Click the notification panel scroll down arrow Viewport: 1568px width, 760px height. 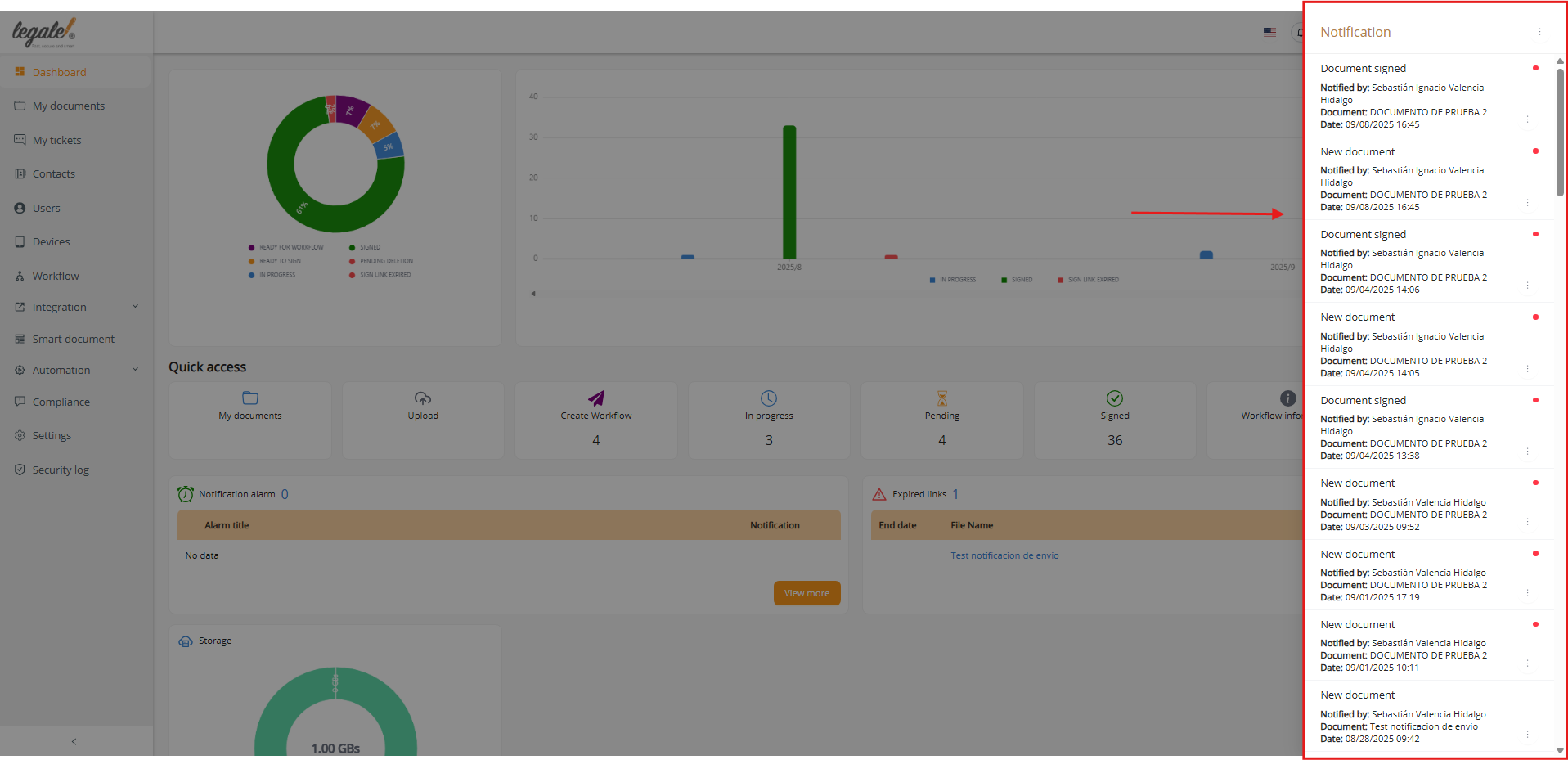coord(1560,750)
